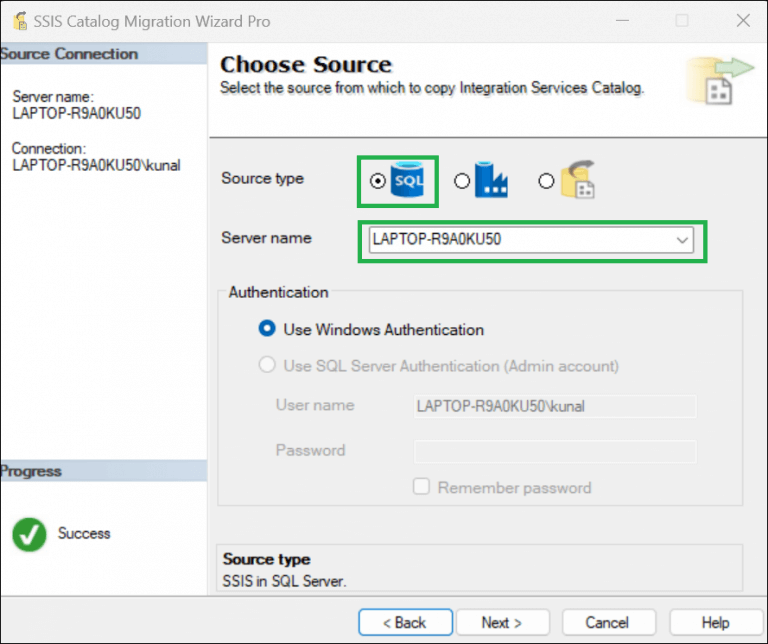Expand the Server name dropdown arrow
Screen dimensions: 768x644
(683, 241)
